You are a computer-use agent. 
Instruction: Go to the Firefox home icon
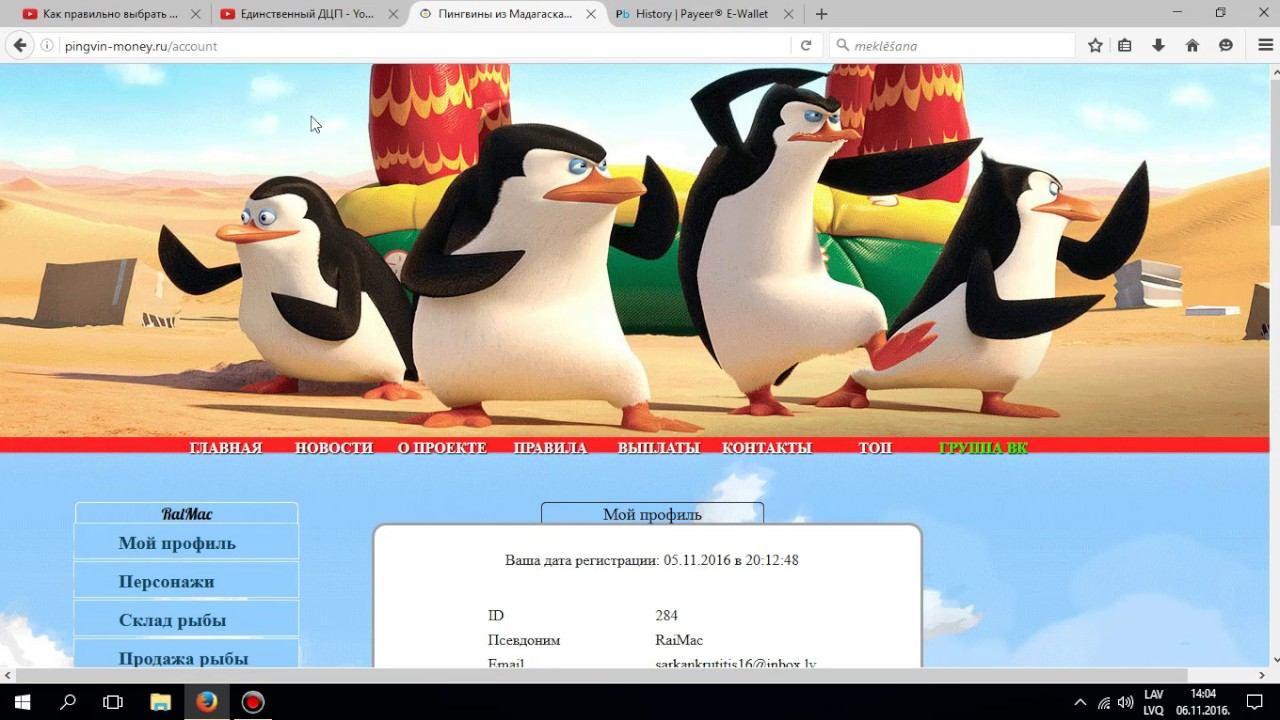[x=1192, y=45]
